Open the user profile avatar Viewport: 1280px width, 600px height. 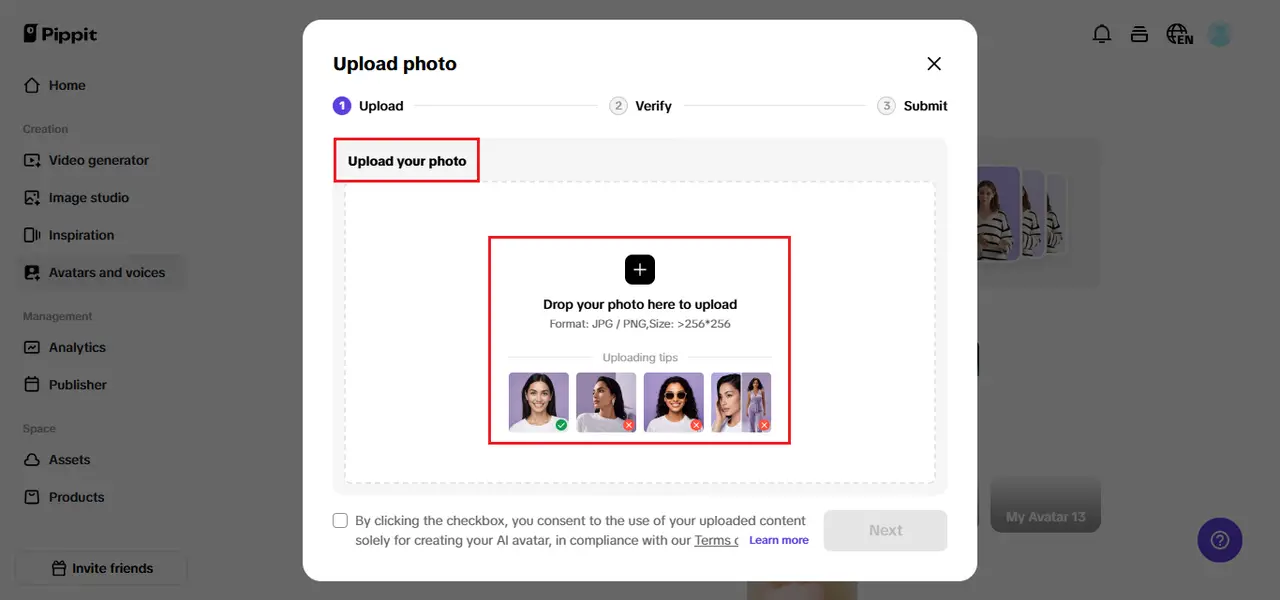click(1219, 34)
